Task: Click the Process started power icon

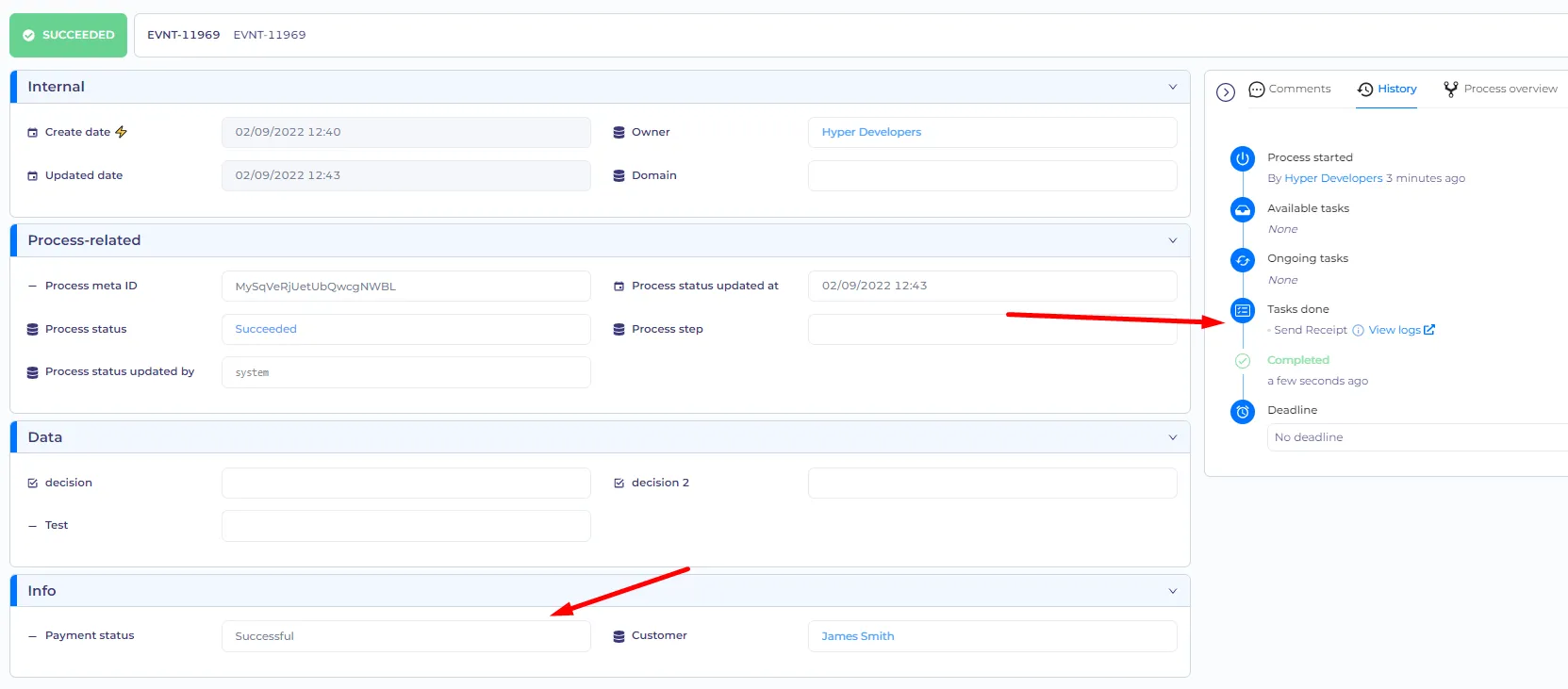Action: [x=1243, y=158]
